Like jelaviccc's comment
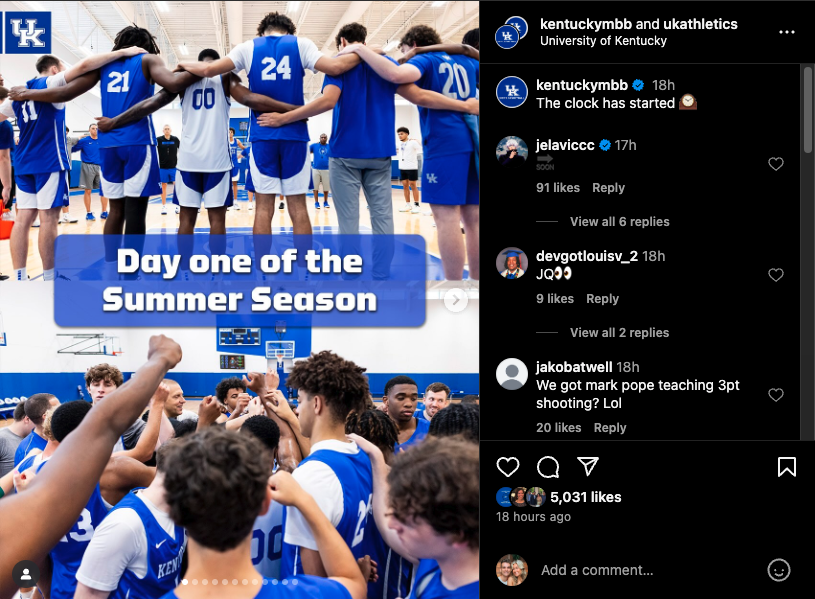The height and width of the screenshot is (599, 815). [x=775, y=164]
